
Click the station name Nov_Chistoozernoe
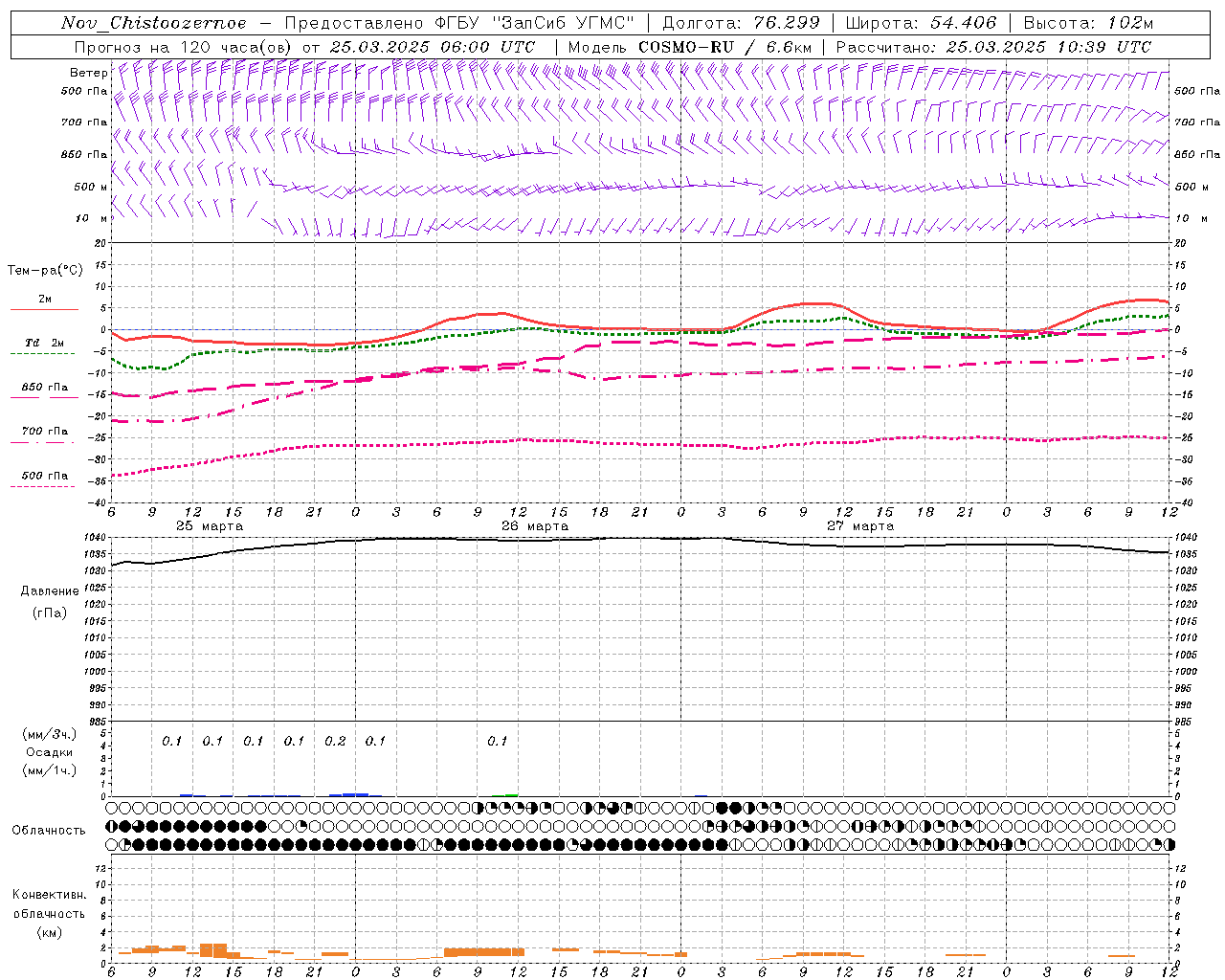point(153,23)
